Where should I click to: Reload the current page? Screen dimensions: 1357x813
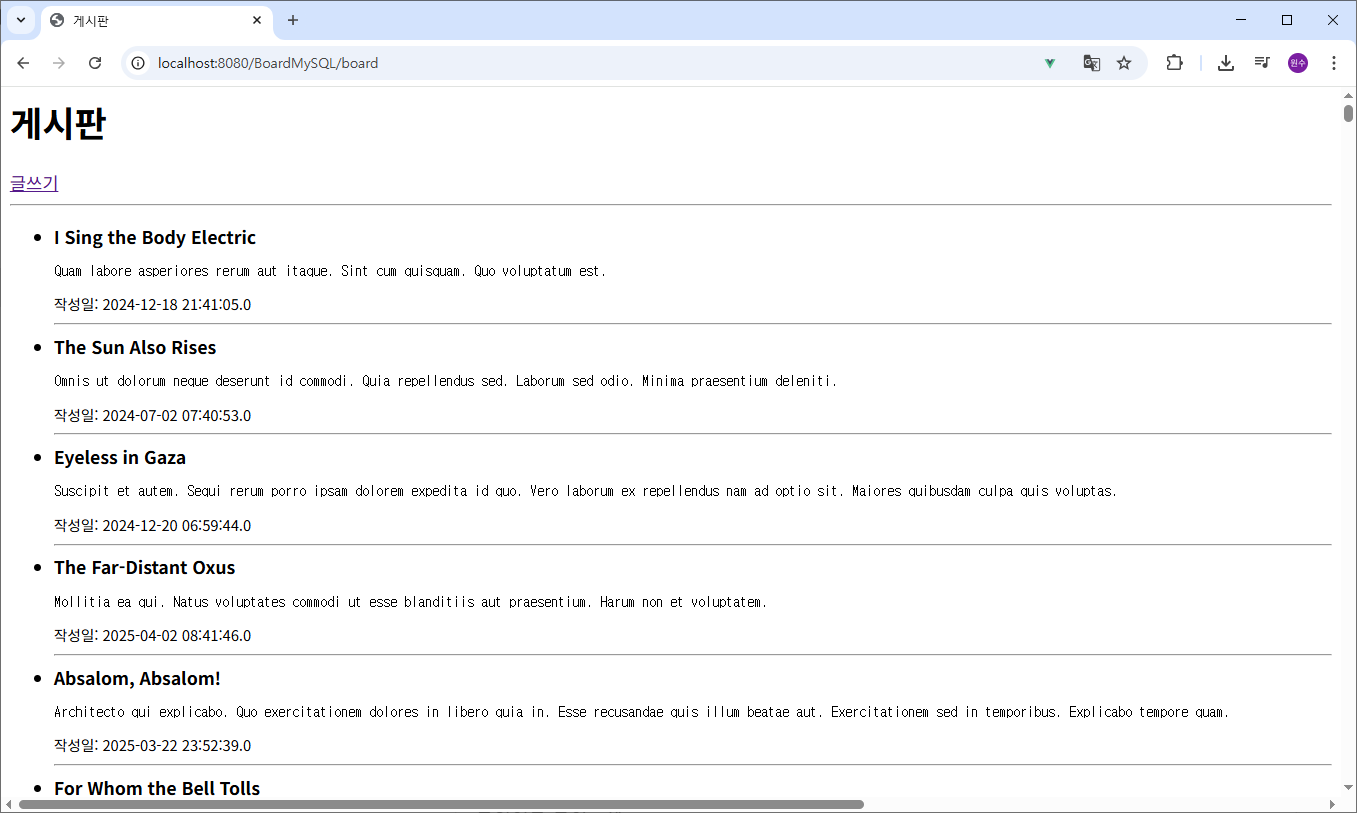pos(95,63)
